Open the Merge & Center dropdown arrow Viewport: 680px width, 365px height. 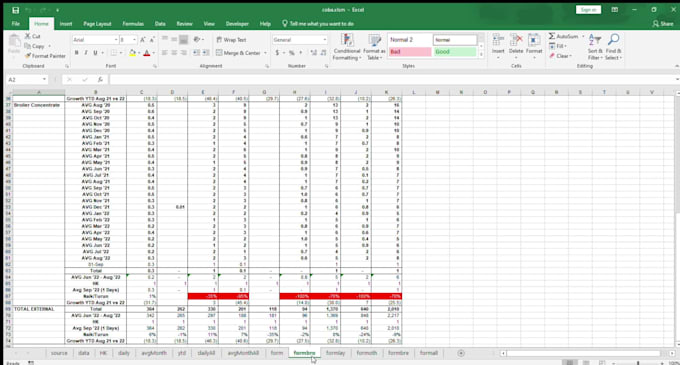click(x=265, y=53)
